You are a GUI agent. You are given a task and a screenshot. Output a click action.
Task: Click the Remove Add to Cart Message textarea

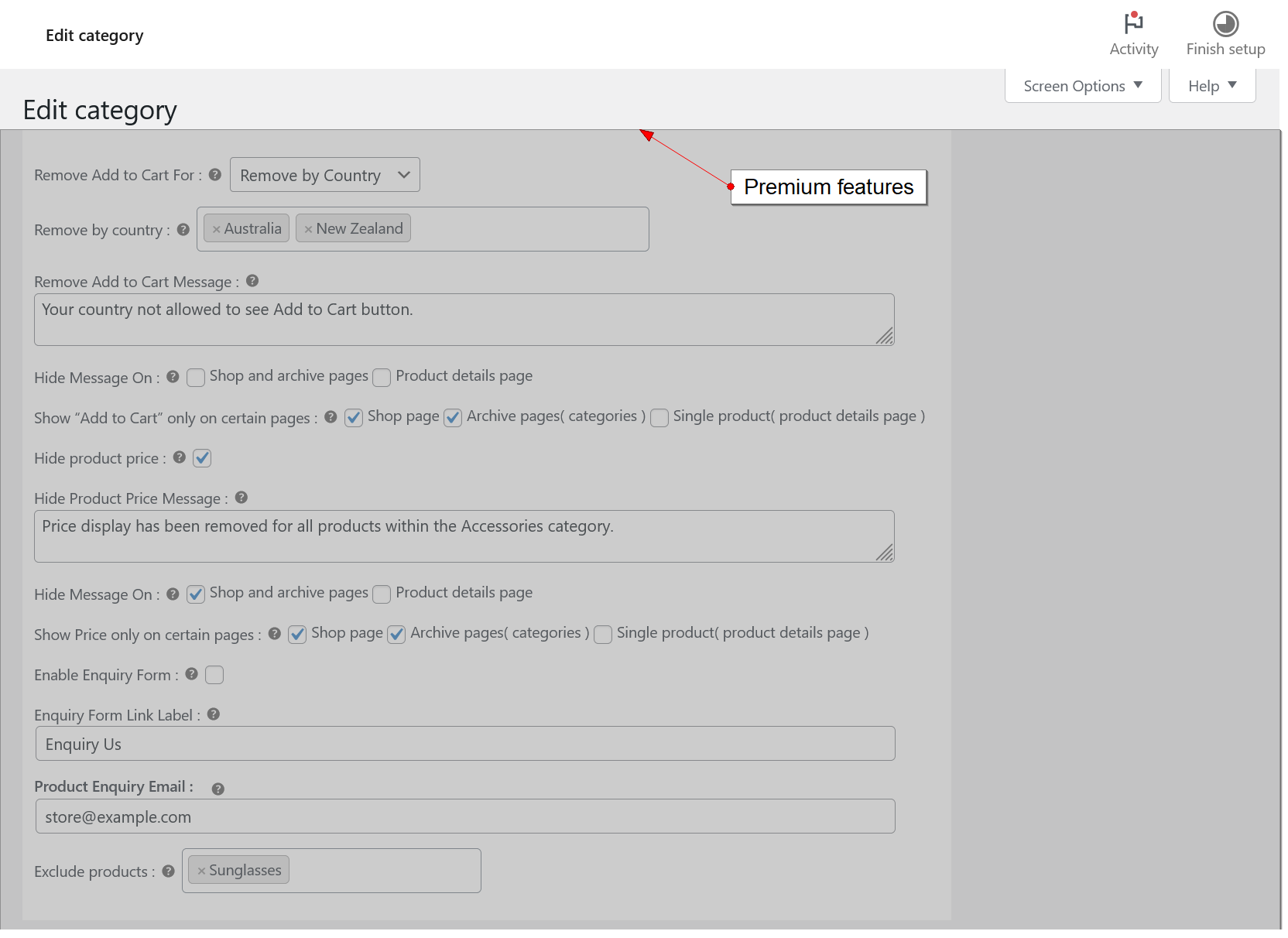463,320
